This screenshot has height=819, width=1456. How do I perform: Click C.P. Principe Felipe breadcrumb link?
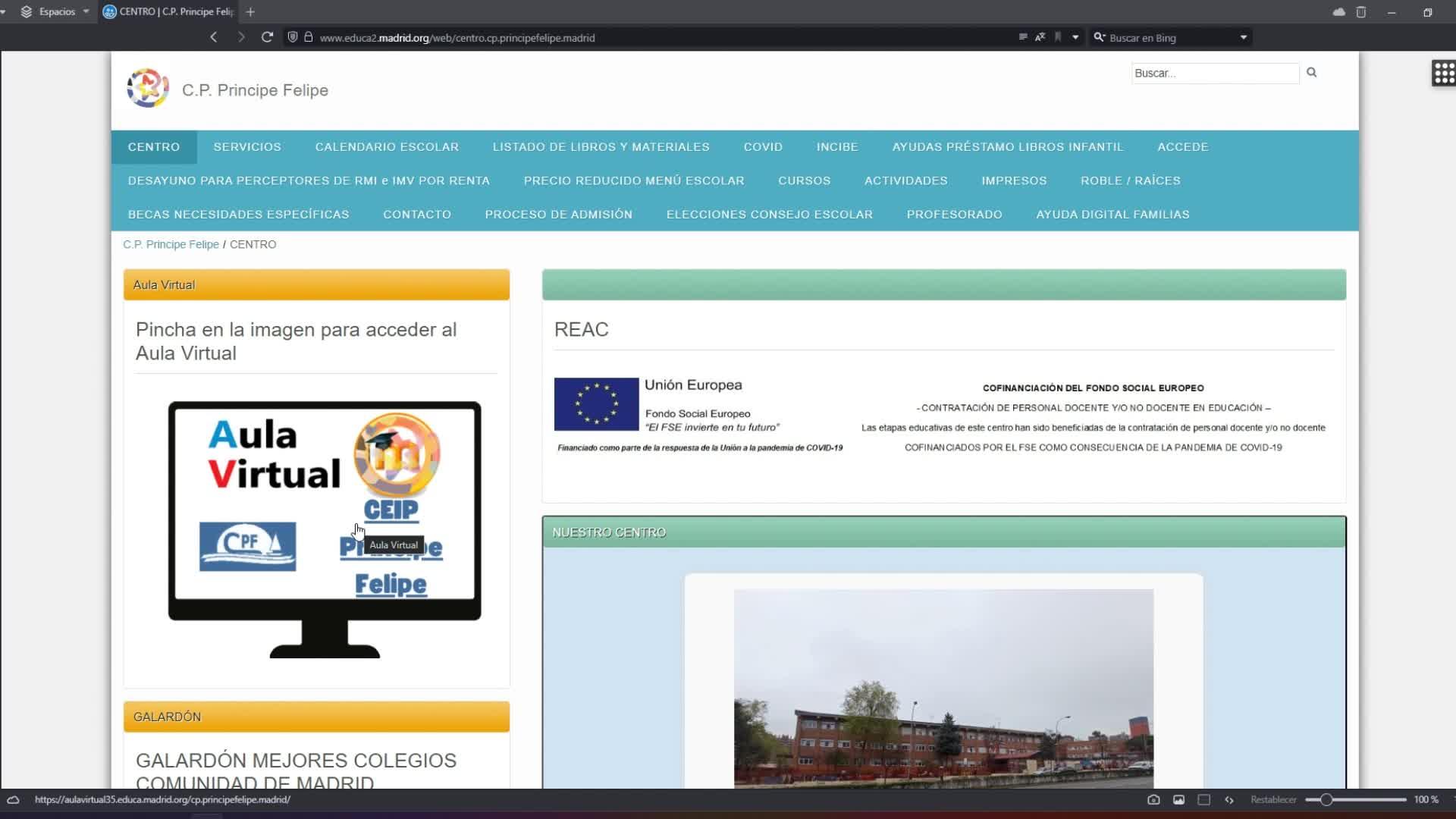[171, 244]
